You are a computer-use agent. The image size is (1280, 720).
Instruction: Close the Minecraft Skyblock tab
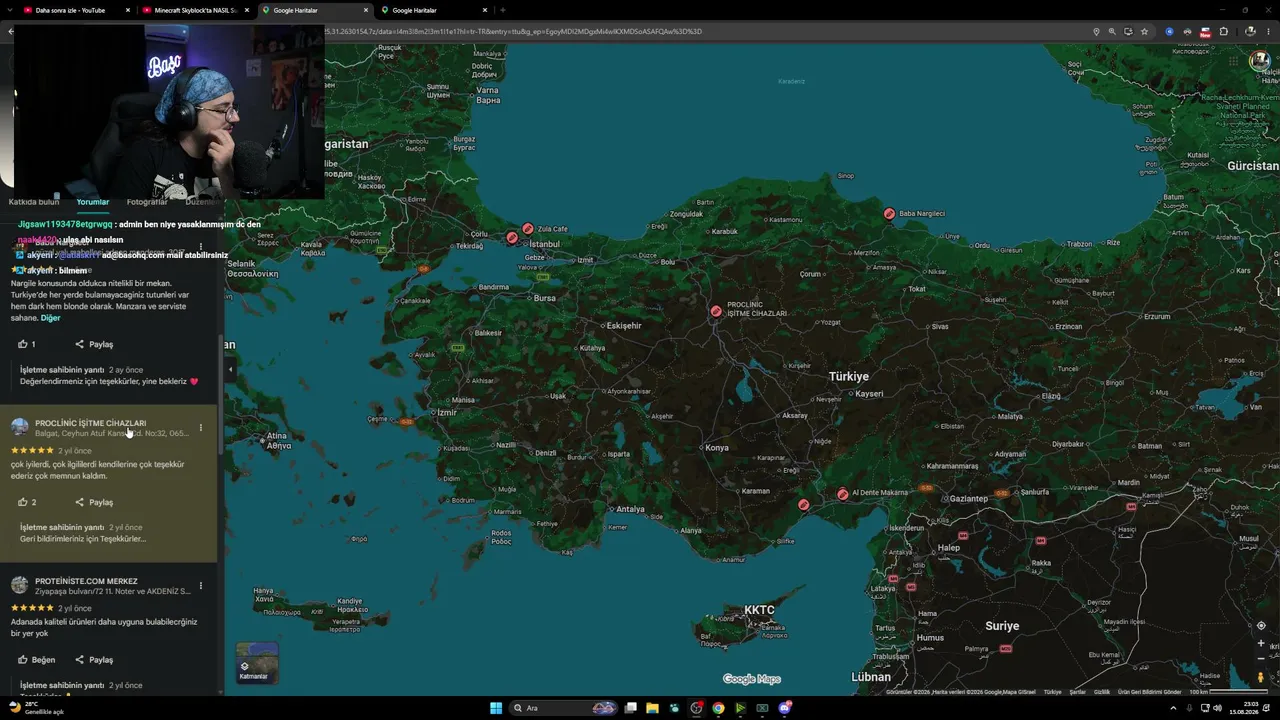pyautogui.click(x=247, y=10)
